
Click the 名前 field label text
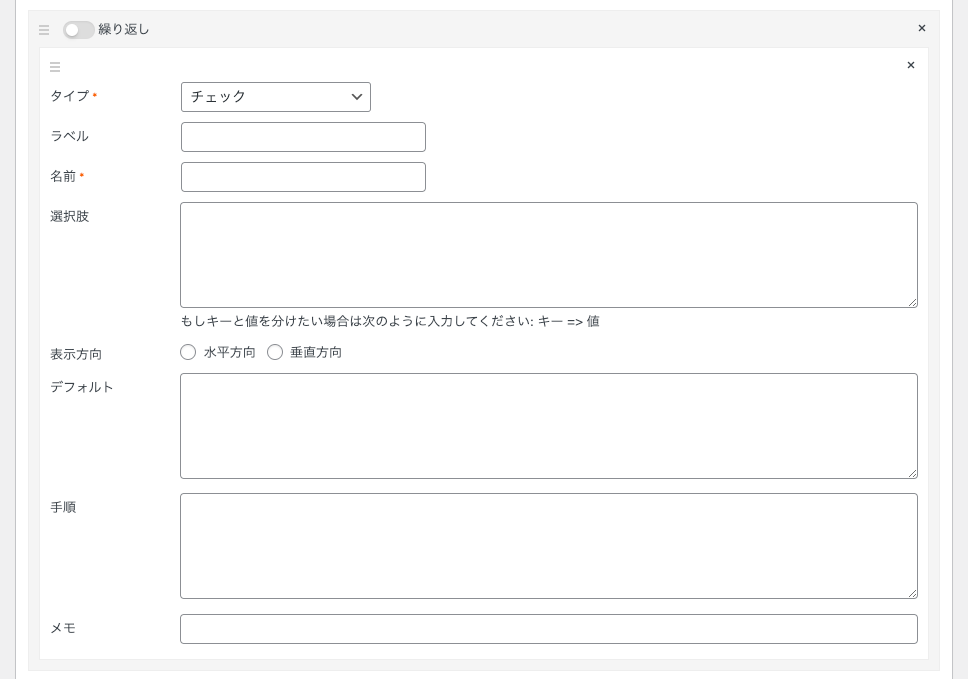[x=63, y=177]
